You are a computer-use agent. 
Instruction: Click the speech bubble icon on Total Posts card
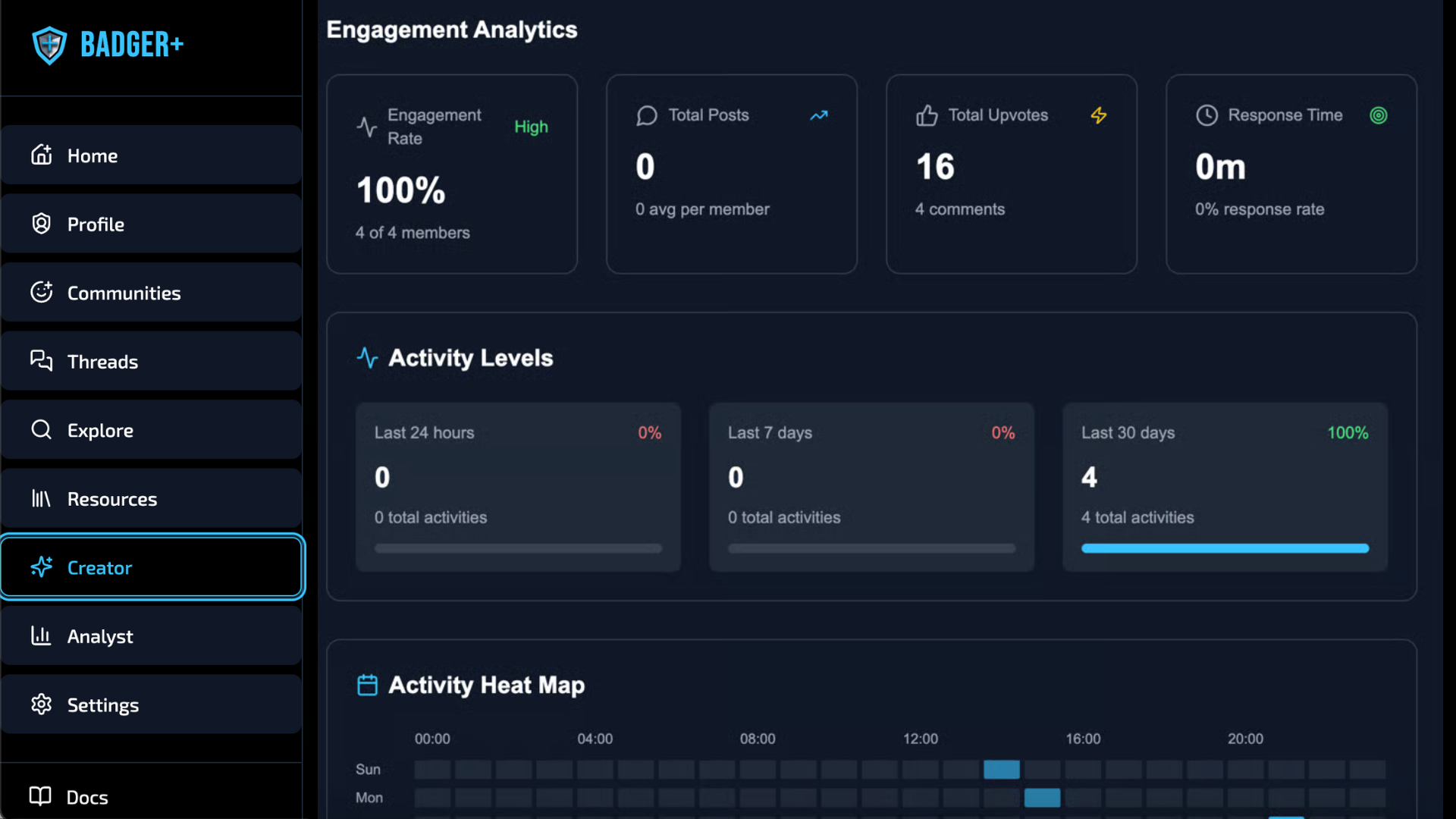[646, 115]
